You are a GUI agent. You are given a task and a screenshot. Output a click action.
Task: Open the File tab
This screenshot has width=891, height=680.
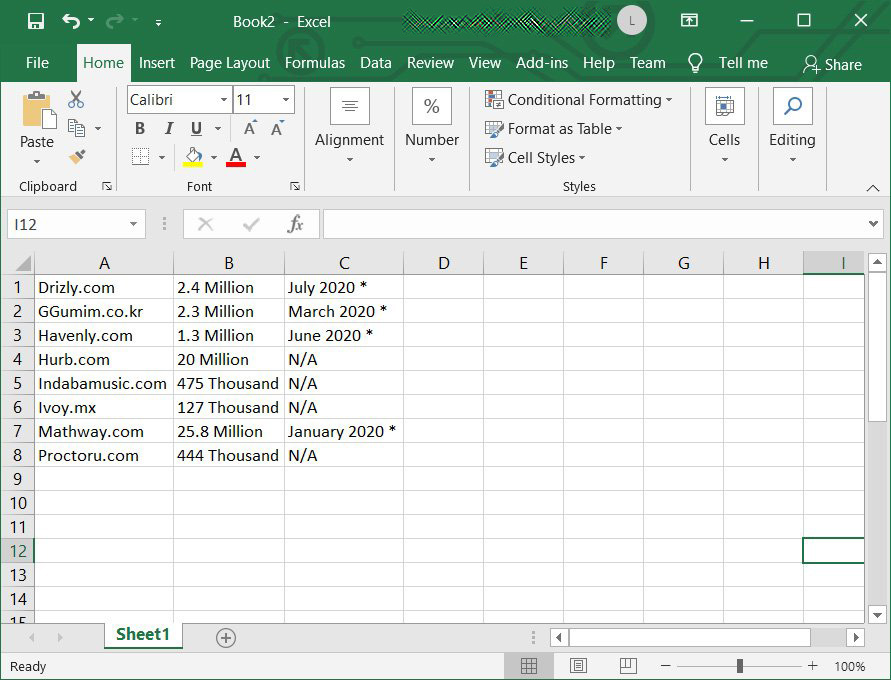[x=38, y=62]
